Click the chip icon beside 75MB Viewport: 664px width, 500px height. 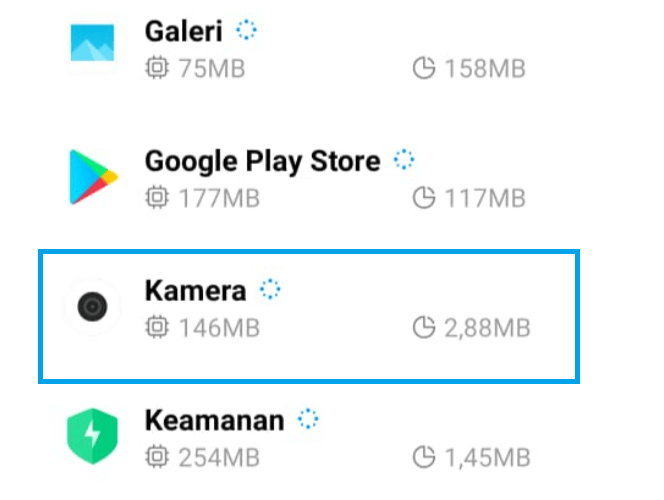(157, 68)
